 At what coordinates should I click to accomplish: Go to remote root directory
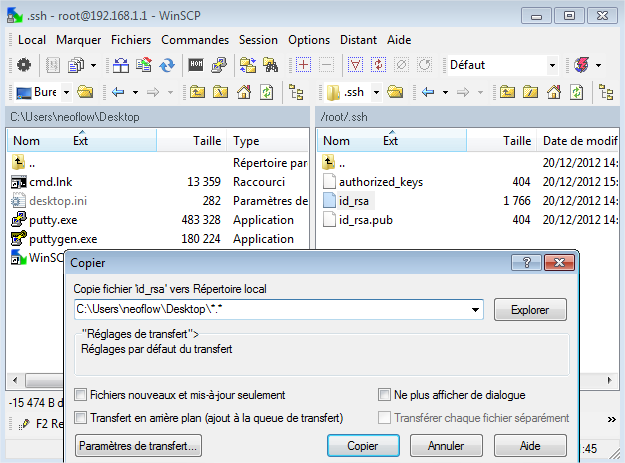coord(530,92)
